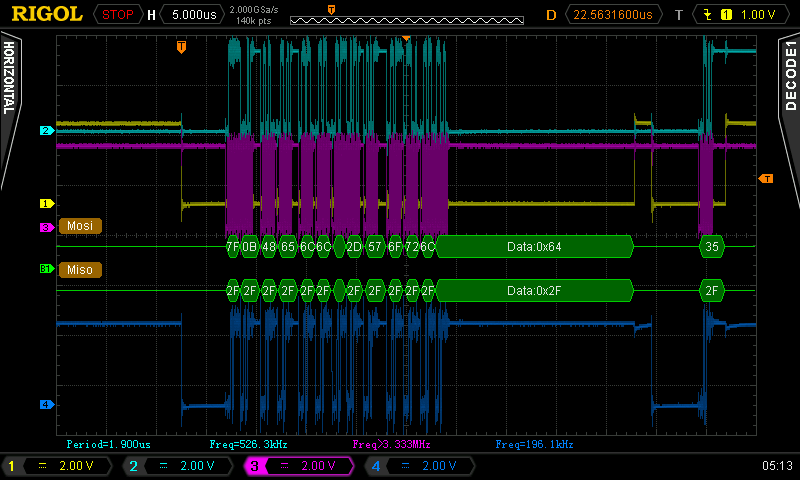Click the red STOP run status indicator

(117, 15)
